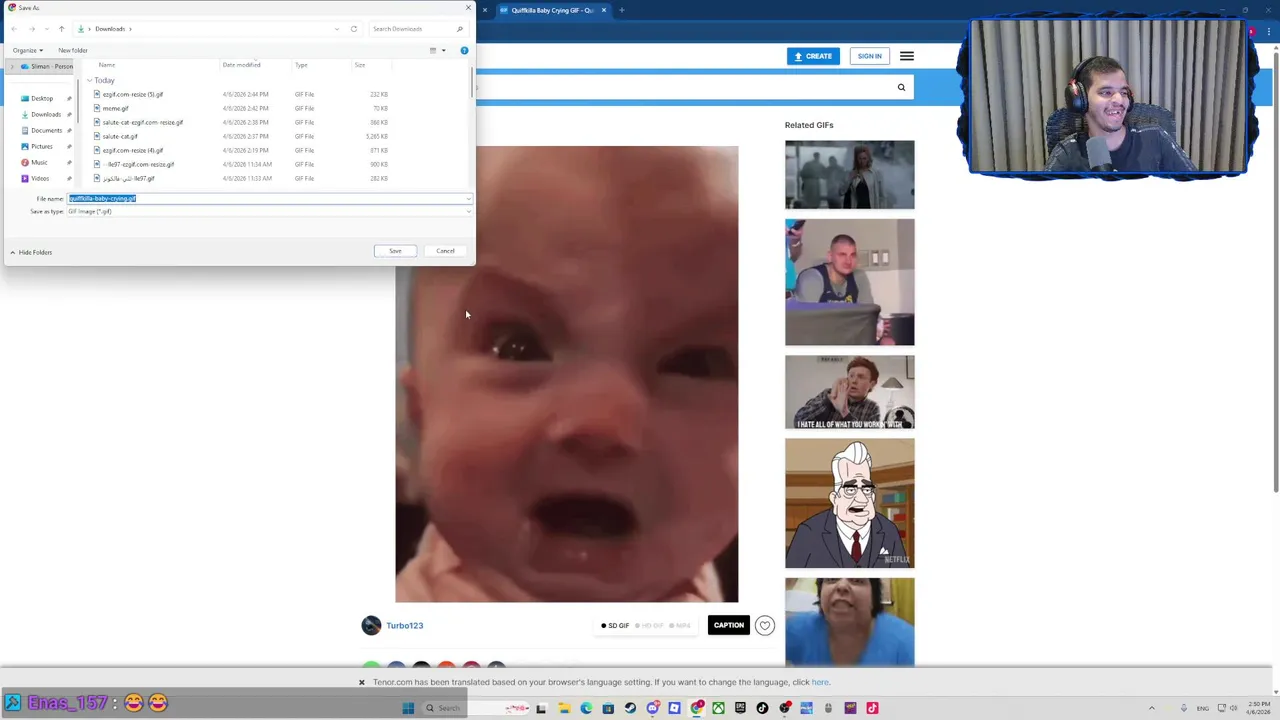The height and width of the screenshot is (720, 1280).
Task: Open recent locations dropdown in Save As
Action: pyautogui.click(x=46, y=29)
